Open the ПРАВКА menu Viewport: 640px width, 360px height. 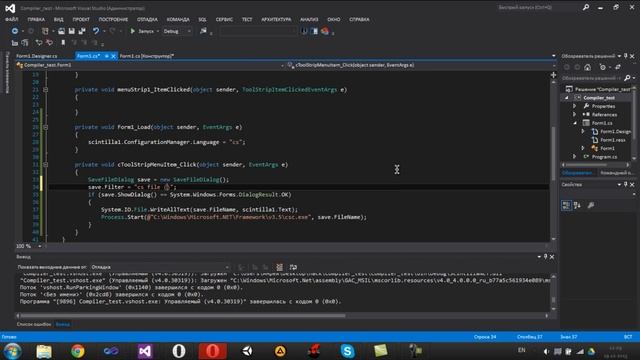[36, 19]
